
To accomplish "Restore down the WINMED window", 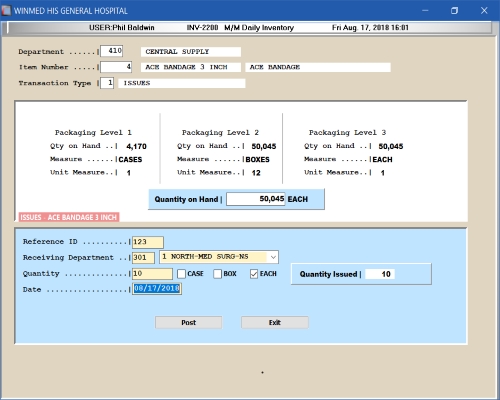I will (x=454, y=10).
